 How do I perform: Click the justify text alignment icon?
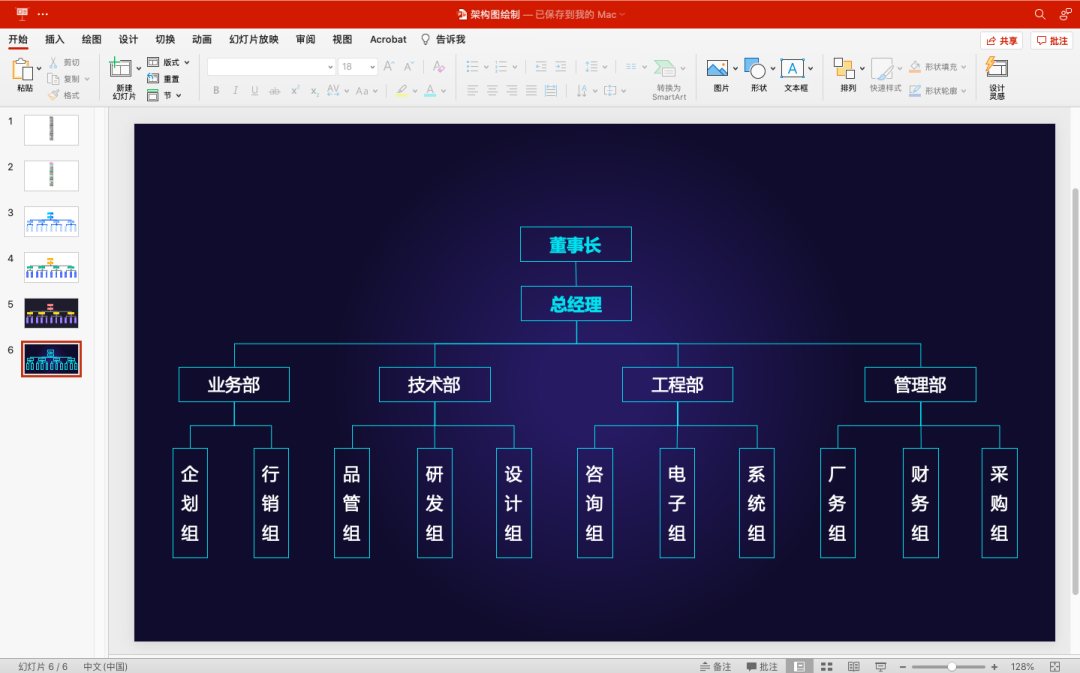pos(531,90)
